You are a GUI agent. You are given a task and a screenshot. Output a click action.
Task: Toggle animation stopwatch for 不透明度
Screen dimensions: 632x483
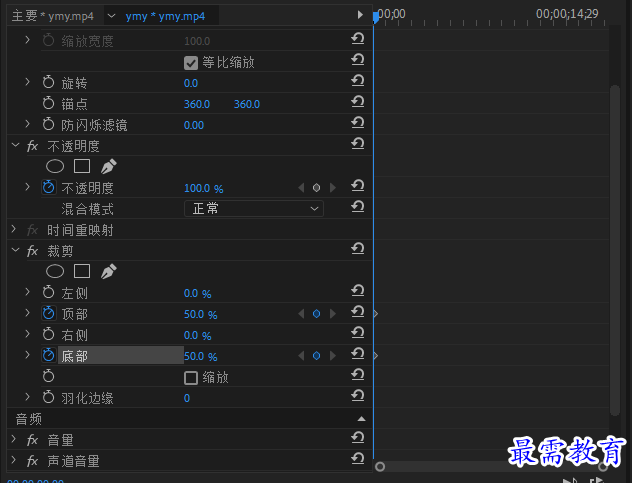click(48, 187)
